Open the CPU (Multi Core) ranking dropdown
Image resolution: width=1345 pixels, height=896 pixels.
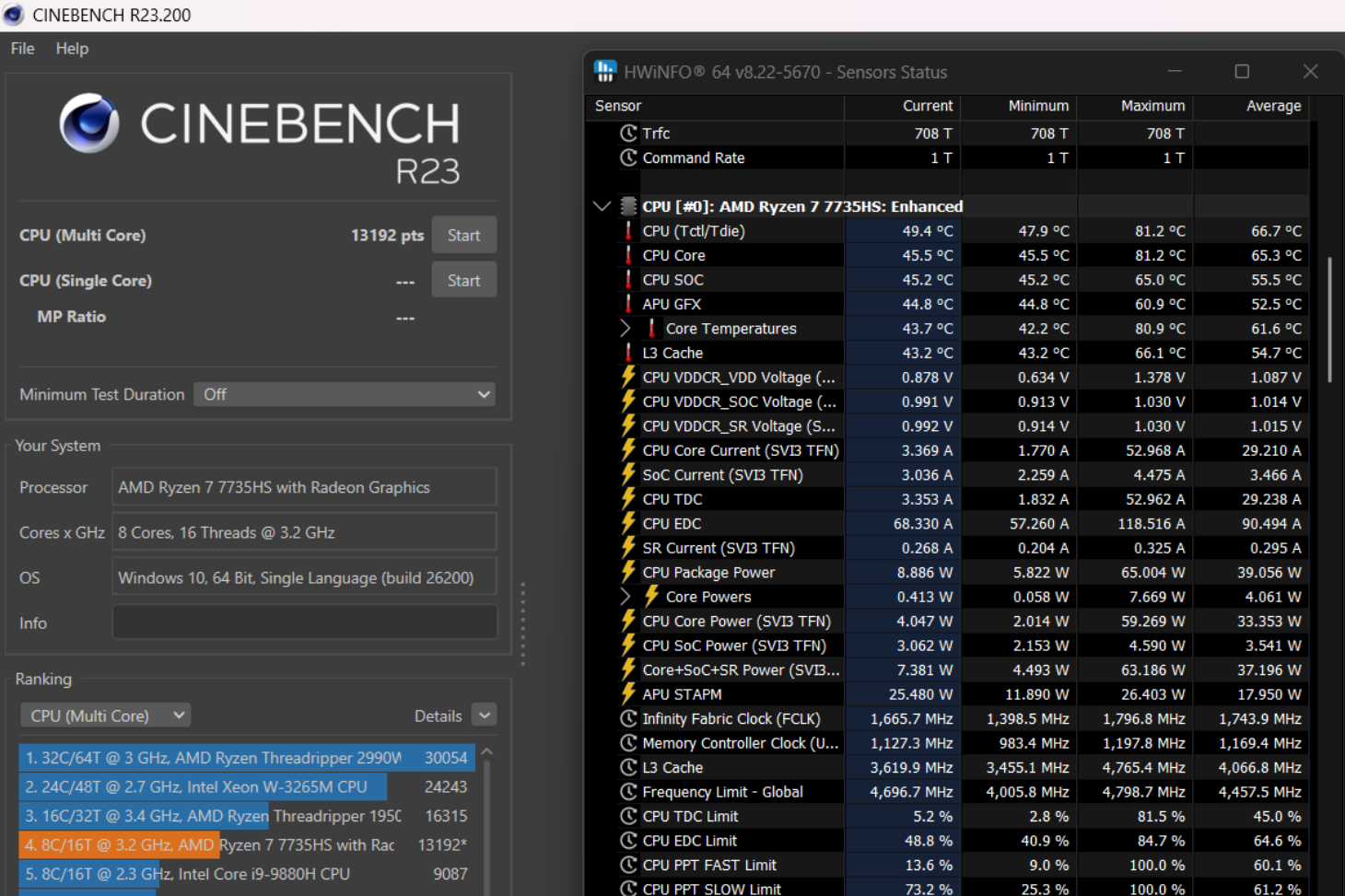coord(106,716)
